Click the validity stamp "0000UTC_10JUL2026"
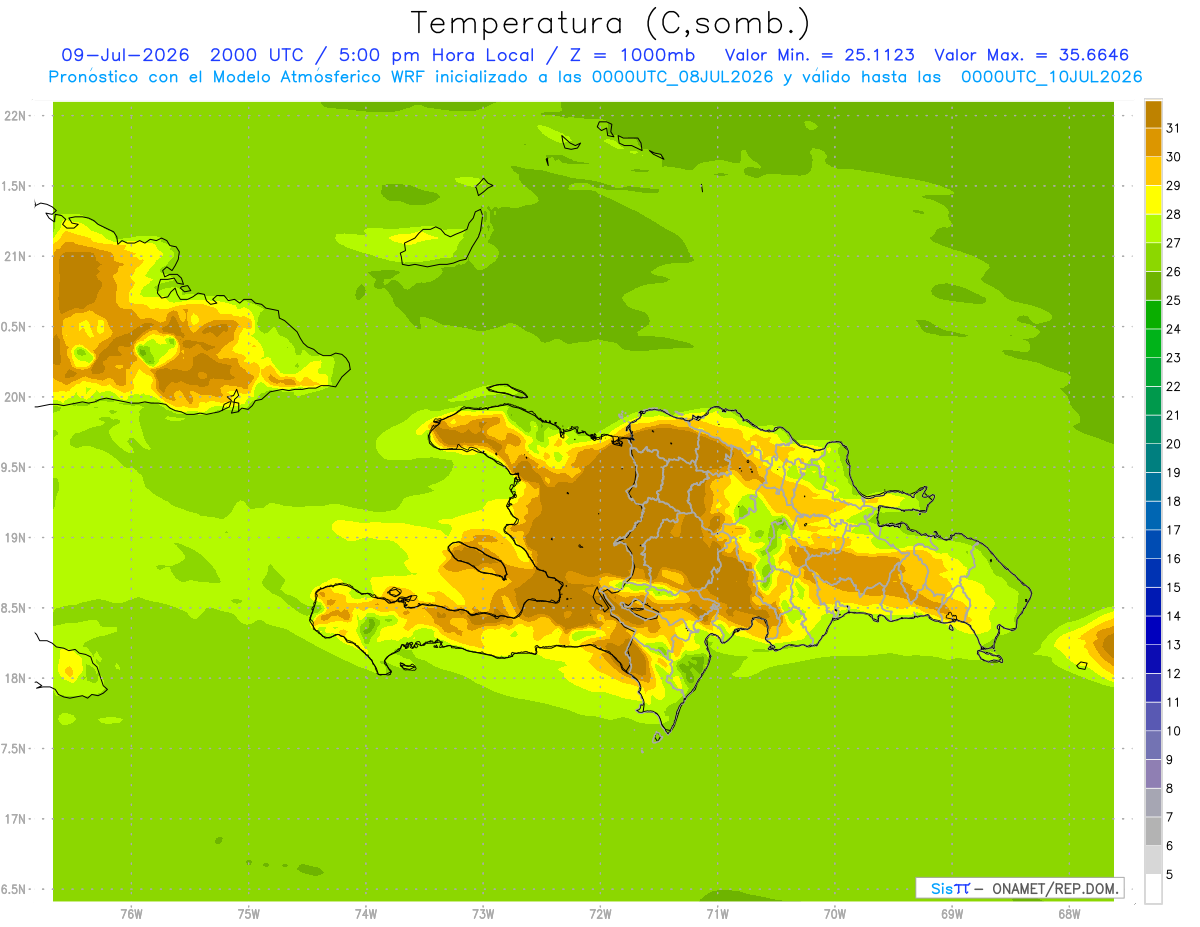Screen dimensions: 1200x927 click(x=1051, y=77)
